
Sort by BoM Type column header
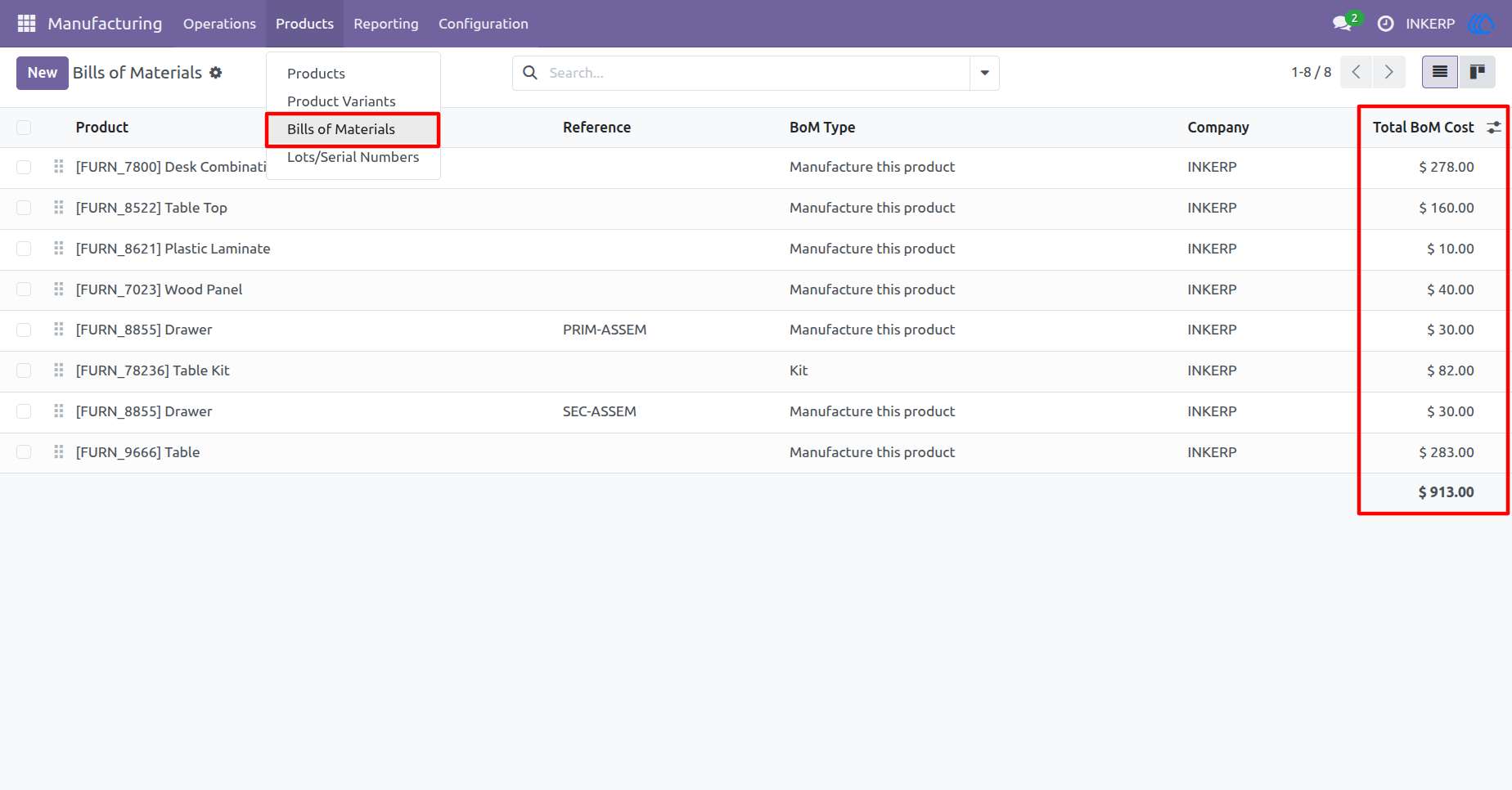pos(822,128)
